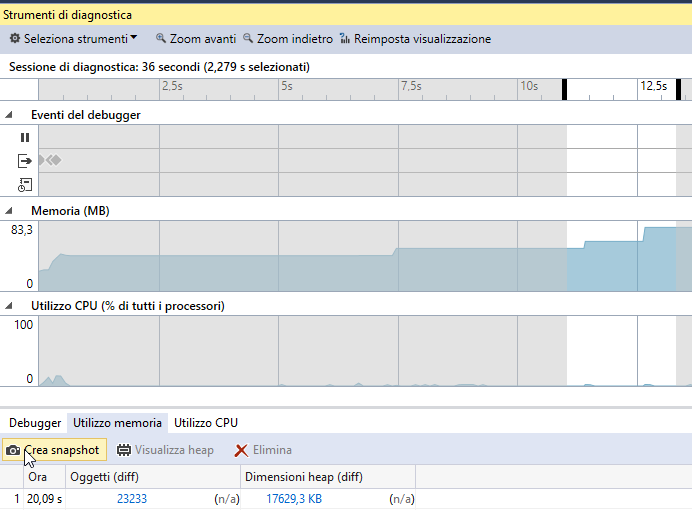Collapse the Eventi del debugger section

(x=8, y=115)
